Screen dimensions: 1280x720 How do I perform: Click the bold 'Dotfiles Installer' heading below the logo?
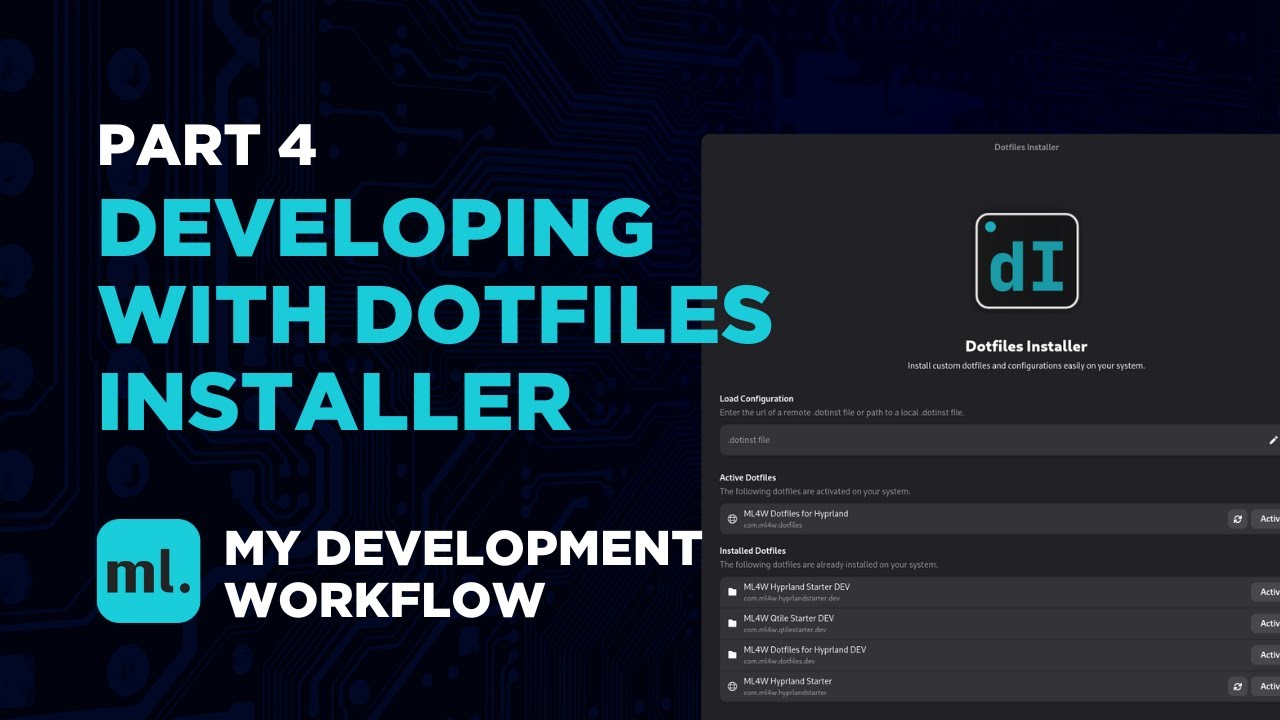point(1027,346)
